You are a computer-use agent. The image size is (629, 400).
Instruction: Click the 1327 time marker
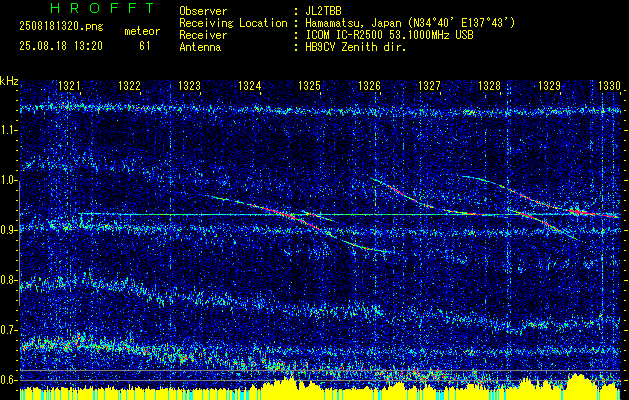(429, 85)
